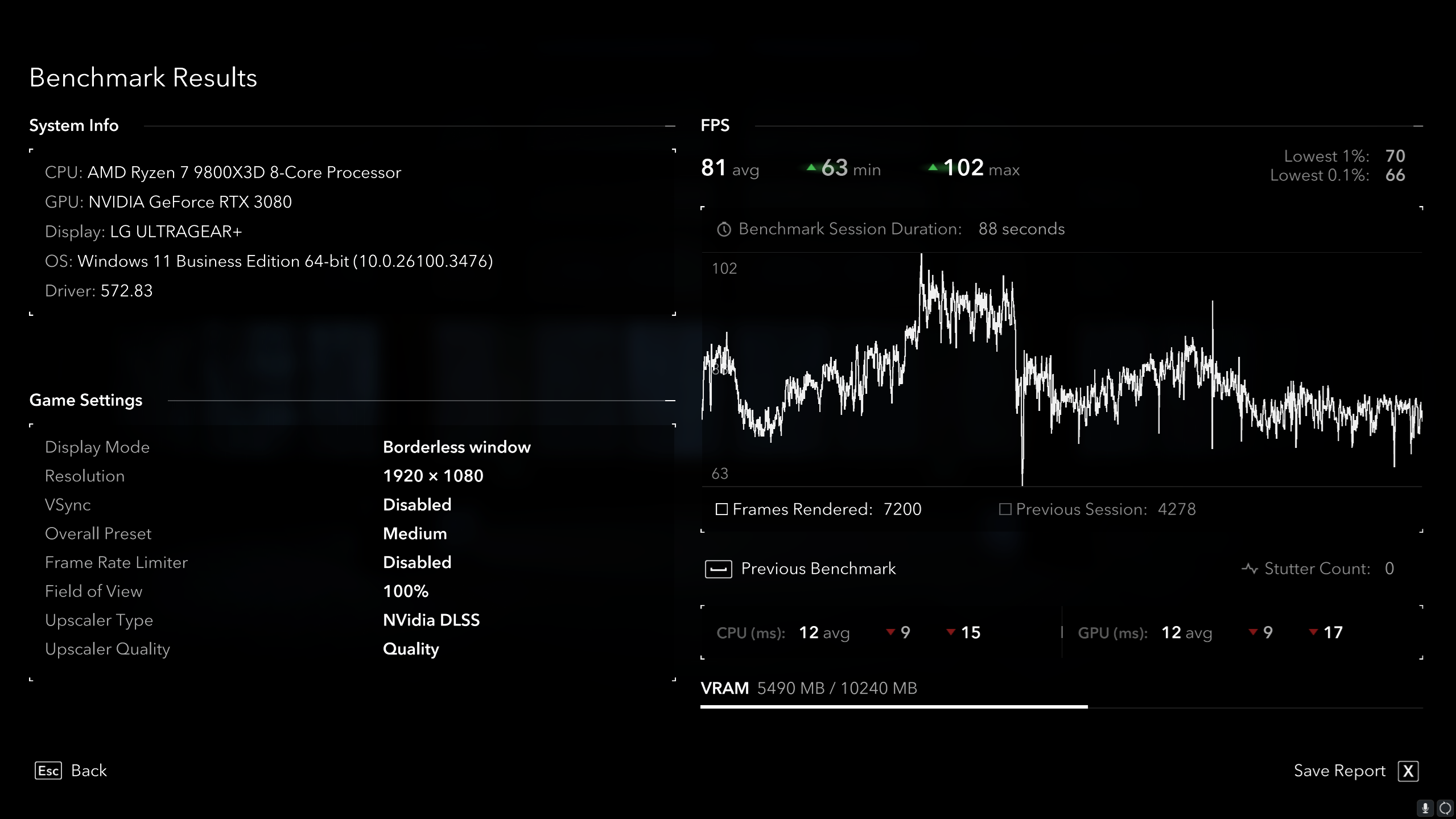Click the X key icon beside Save Report

tap(1408, 771)
